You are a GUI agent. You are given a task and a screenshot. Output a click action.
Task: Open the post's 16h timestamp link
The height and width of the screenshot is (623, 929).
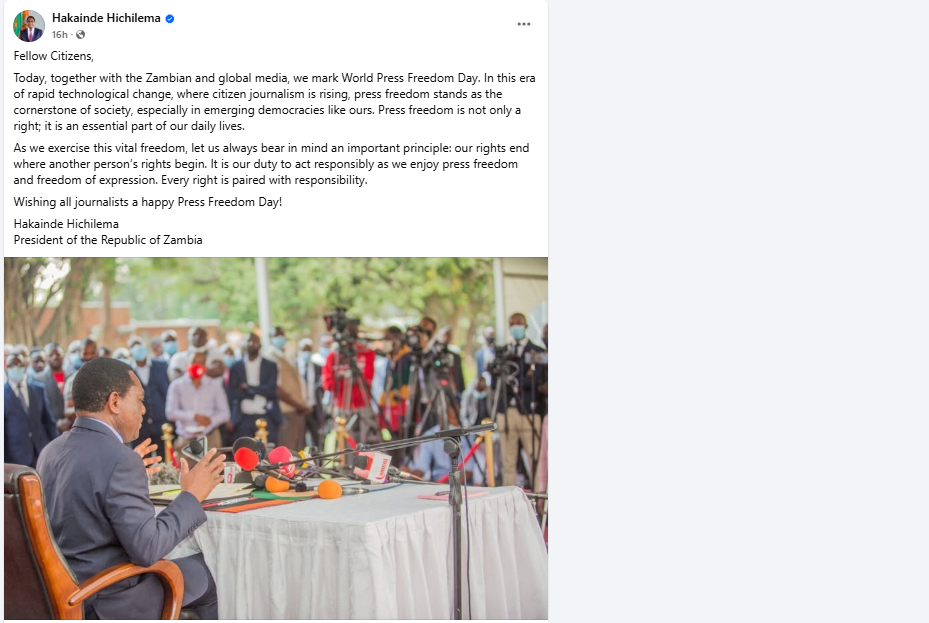[x=59, y=34]
